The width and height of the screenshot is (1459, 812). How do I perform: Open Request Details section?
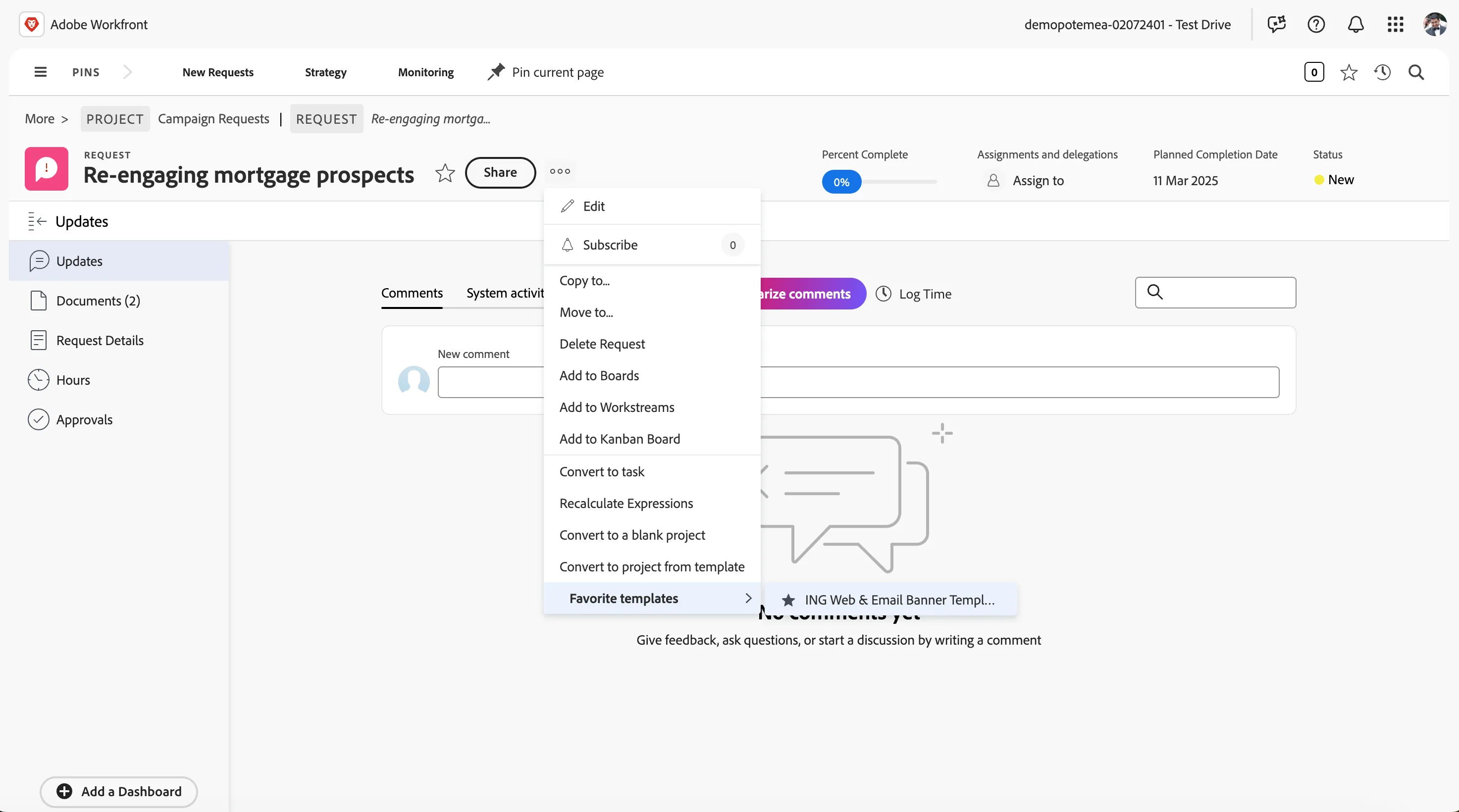coord(119,340)
